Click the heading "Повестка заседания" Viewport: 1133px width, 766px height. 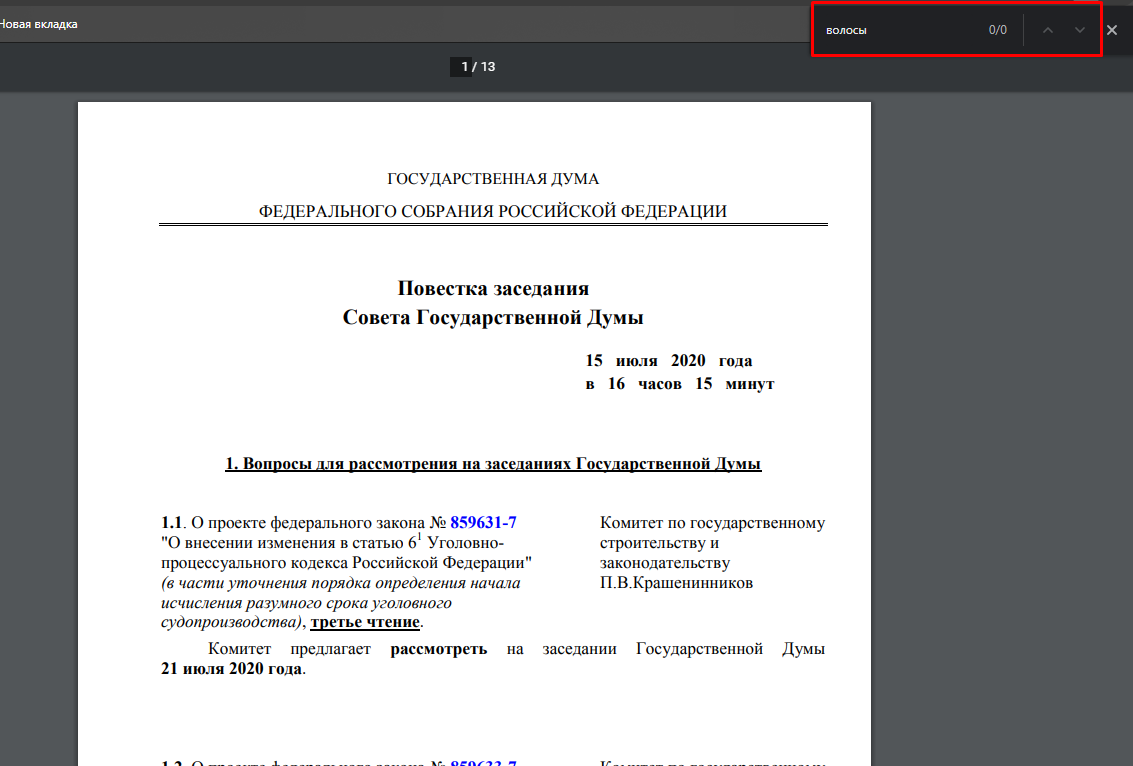[x=493, y=288]
